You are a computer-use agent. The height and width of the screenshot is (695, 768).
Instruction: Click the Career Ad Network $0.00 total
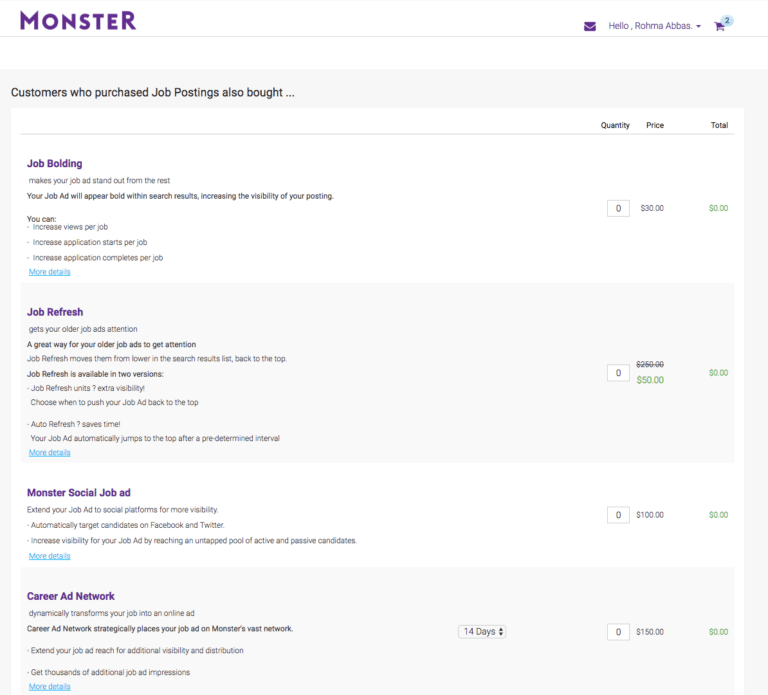coord(719,632)
